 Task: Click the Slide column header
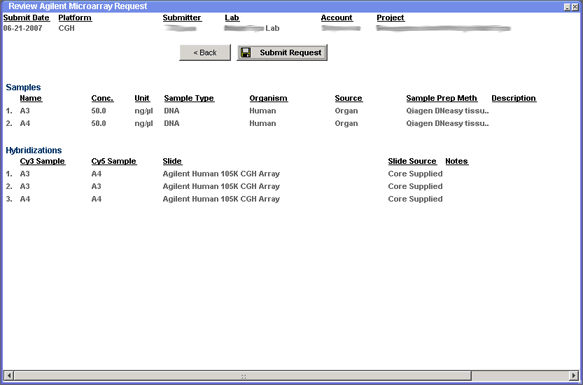(x=172, y=161)
